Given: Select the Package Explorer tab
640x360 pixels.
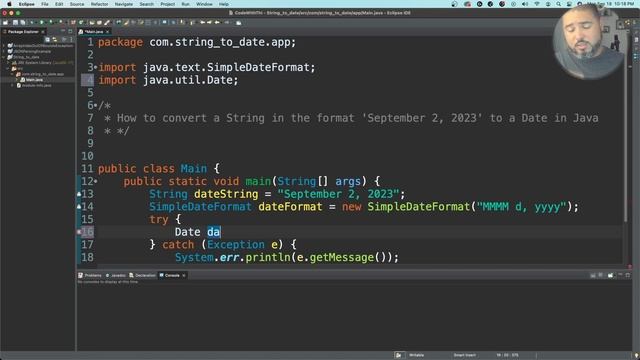Looking at the screenshot, I should tap(23, 31).
